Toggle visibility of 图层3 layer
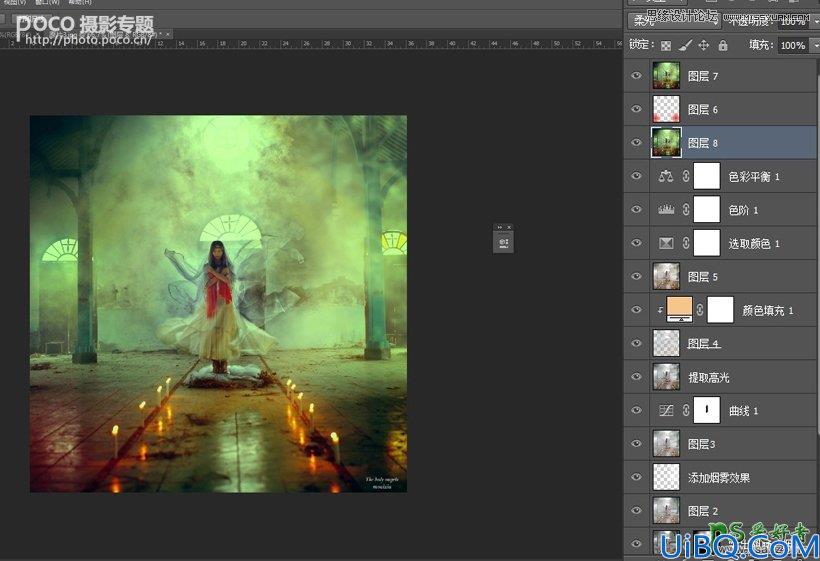 tap(636, 444)
